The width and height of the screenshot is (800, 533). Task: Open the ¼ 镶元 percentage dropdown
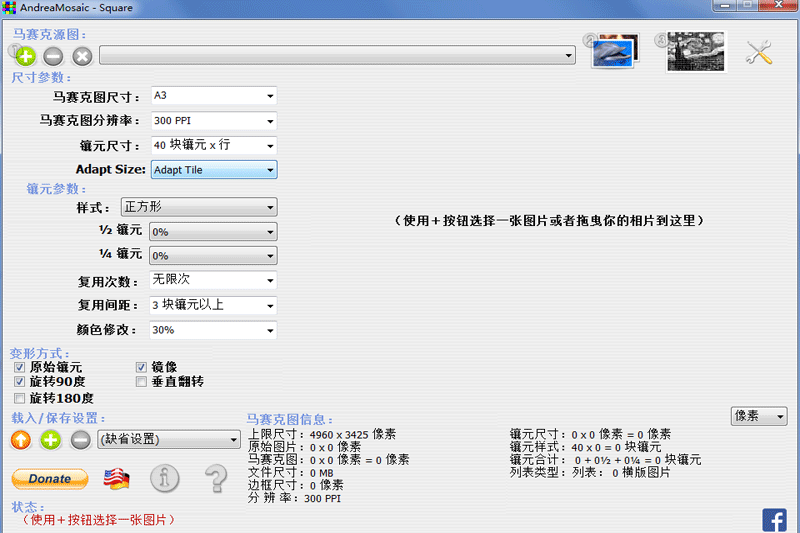(x=213, y=256)
